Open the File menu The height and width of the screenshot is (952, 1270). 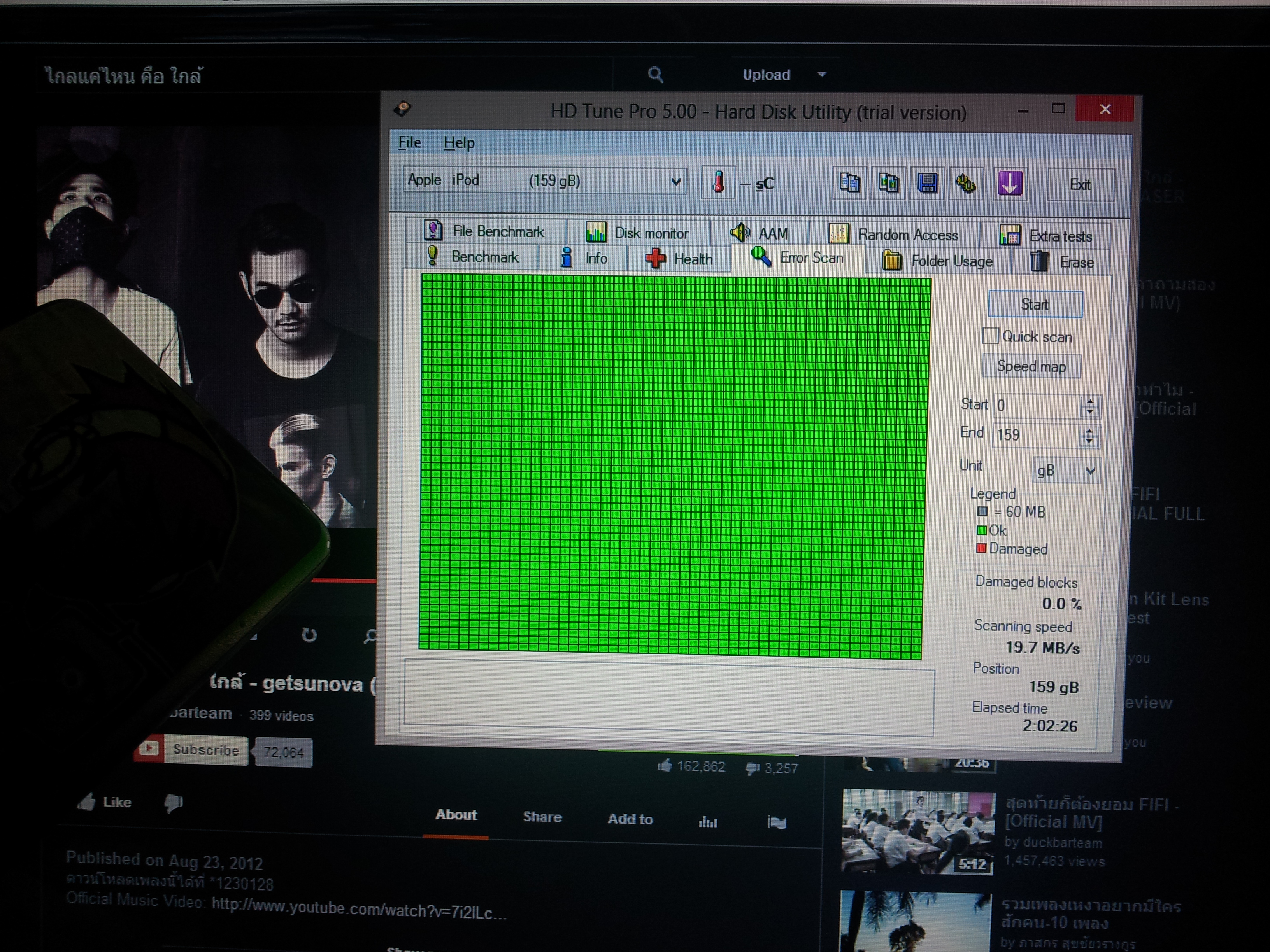click(x=409, y=142)
